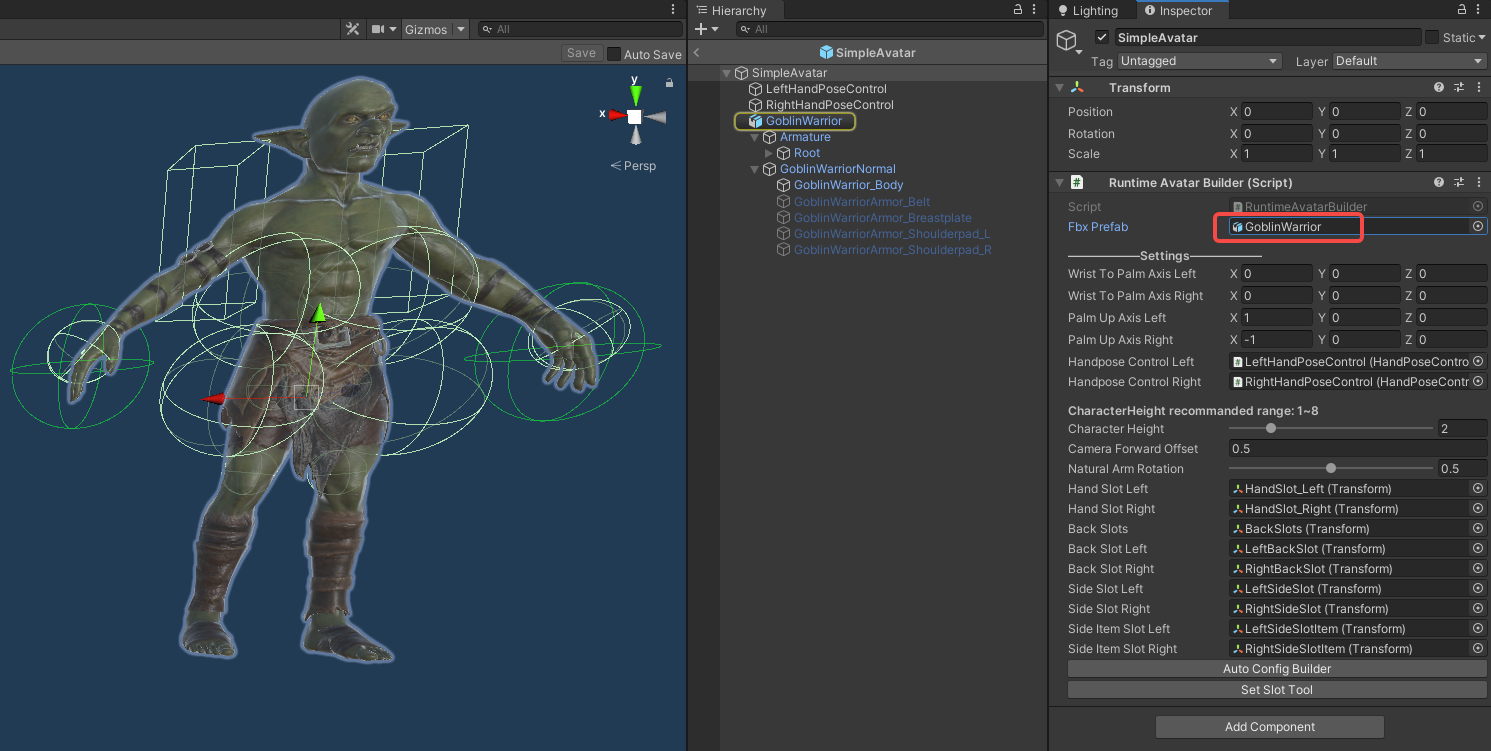Toggle the SimpleAvatar active checkbox

tap(1102, 37)
